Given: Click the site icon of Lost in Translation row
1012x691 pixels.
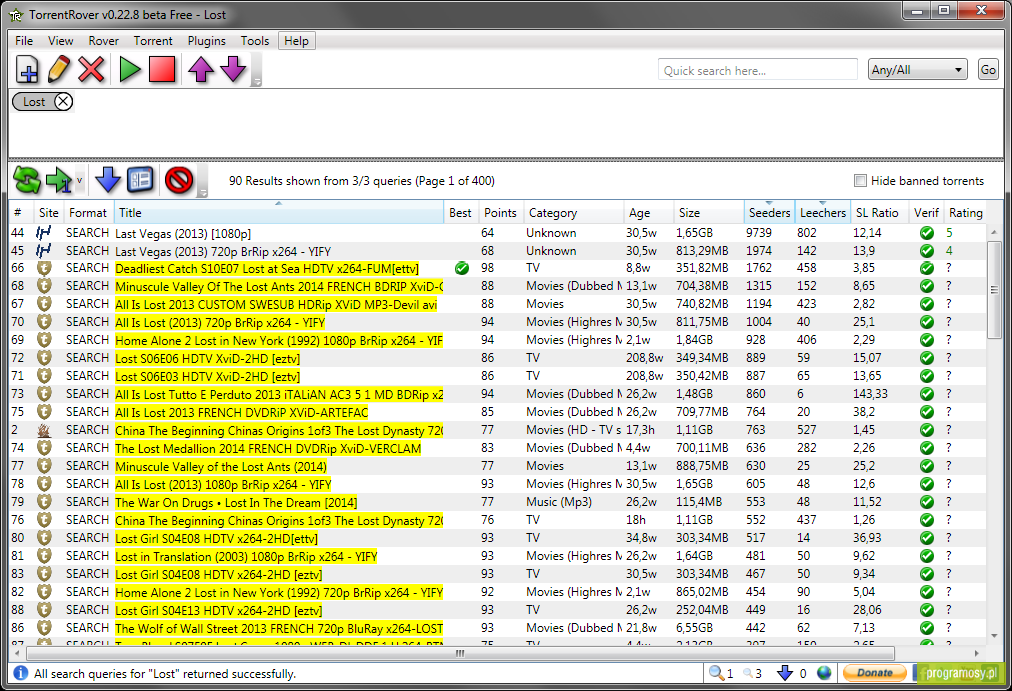Looking at the screenshot, I should [x=44, y=556].
